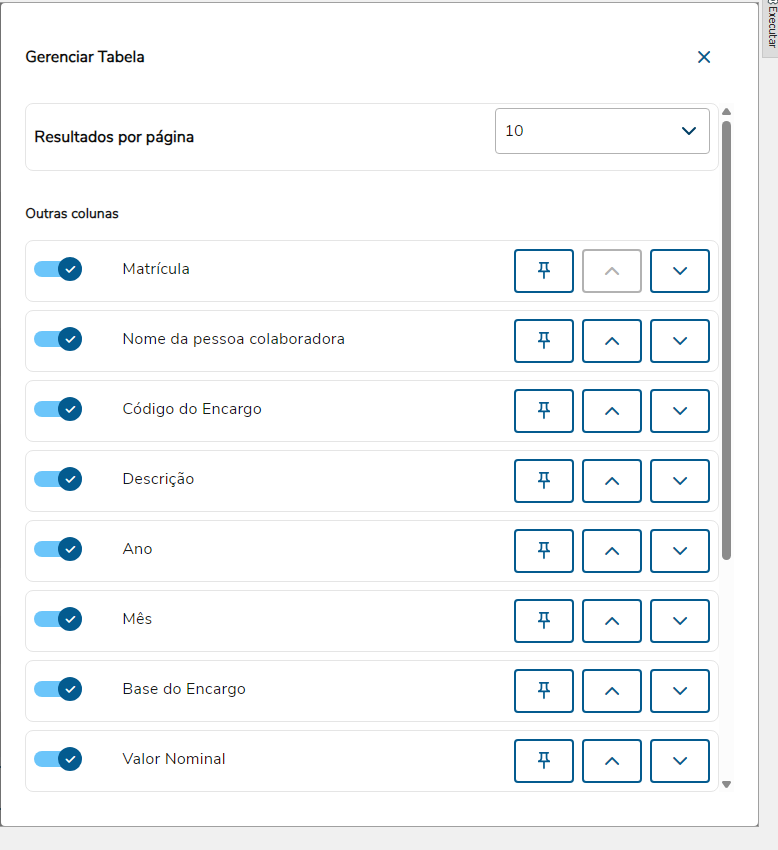The height and width of the screenshot is (850, 778).
Task: Close the Gerenciar Tabela dialog
Action: tap(704, 57)
